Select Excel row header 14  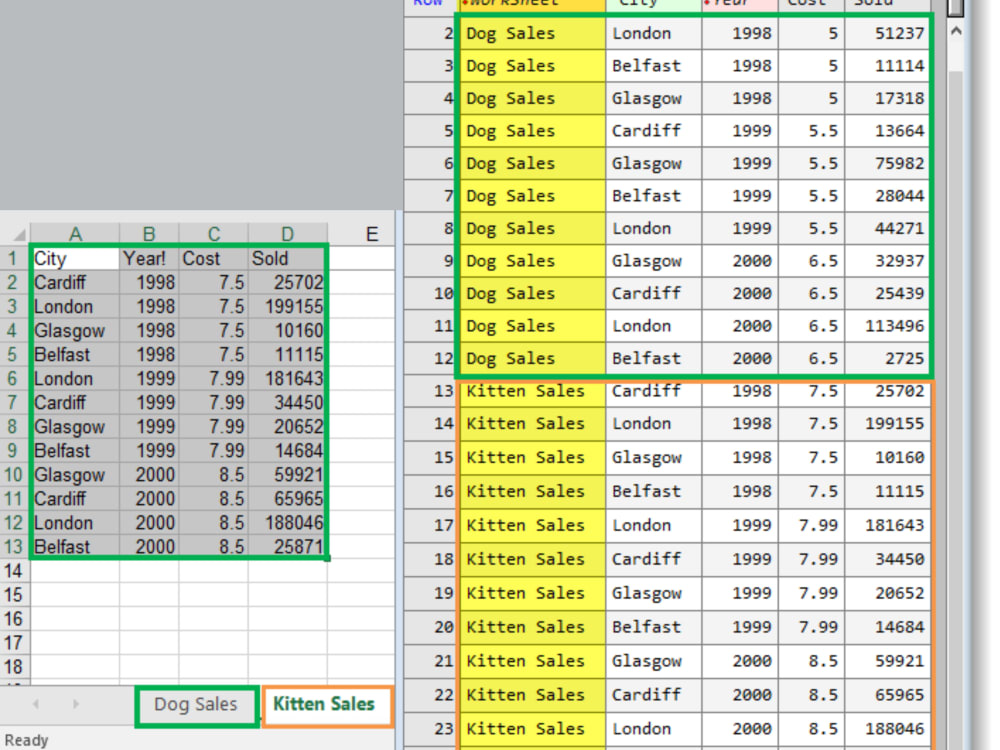point(13,571)
